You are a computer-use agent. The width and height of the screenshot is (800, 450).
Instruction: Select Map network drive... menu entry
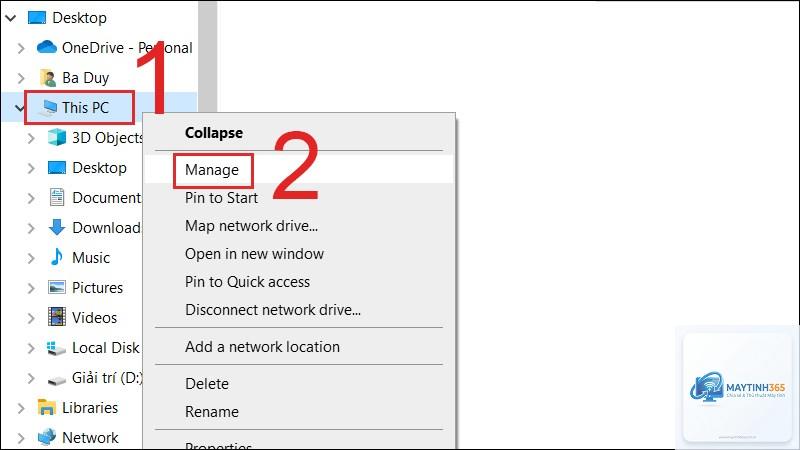252,226
